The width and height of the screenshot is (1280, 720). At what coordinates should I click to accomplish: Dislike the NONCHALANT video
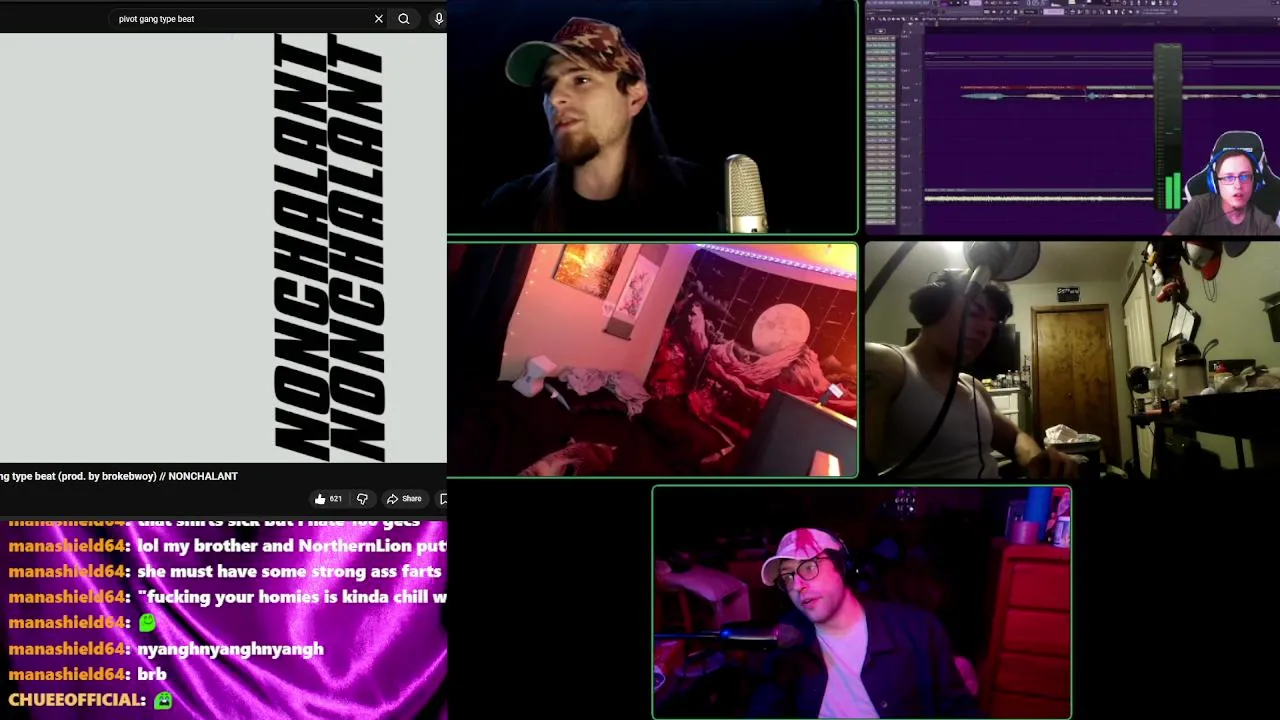pyautogui.click(x=362, y=499)
